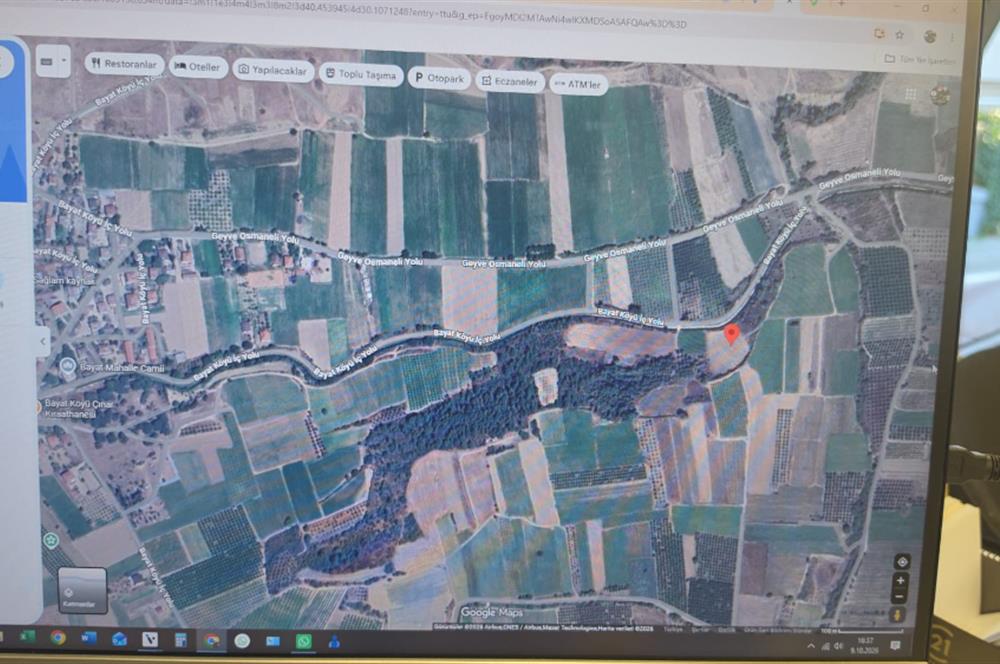Open the Chrome profile avatar
1000x664 pixels.
coord(930,36)
